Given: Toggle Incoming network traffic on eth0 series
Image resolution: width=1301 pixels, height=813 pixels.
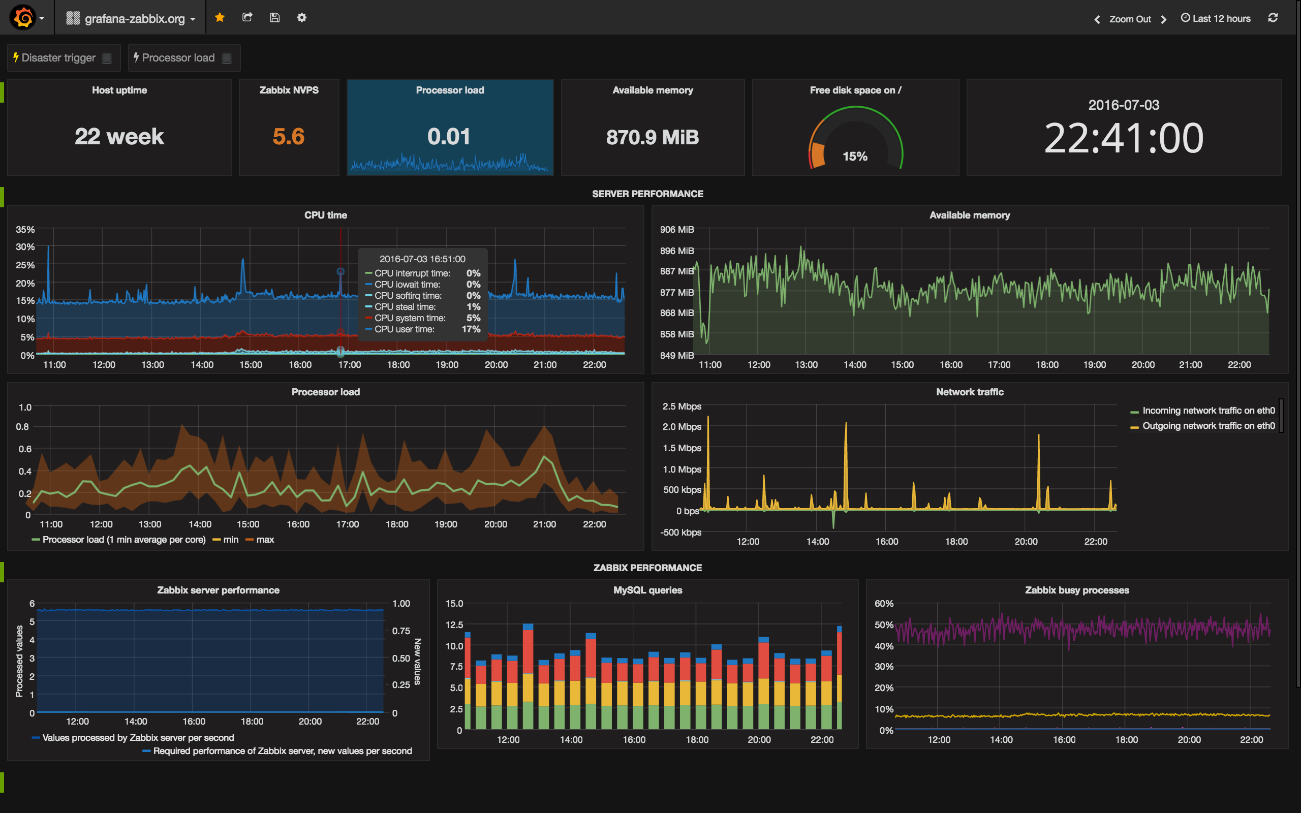Looking at the screenshot, I should coord(1207,410).
